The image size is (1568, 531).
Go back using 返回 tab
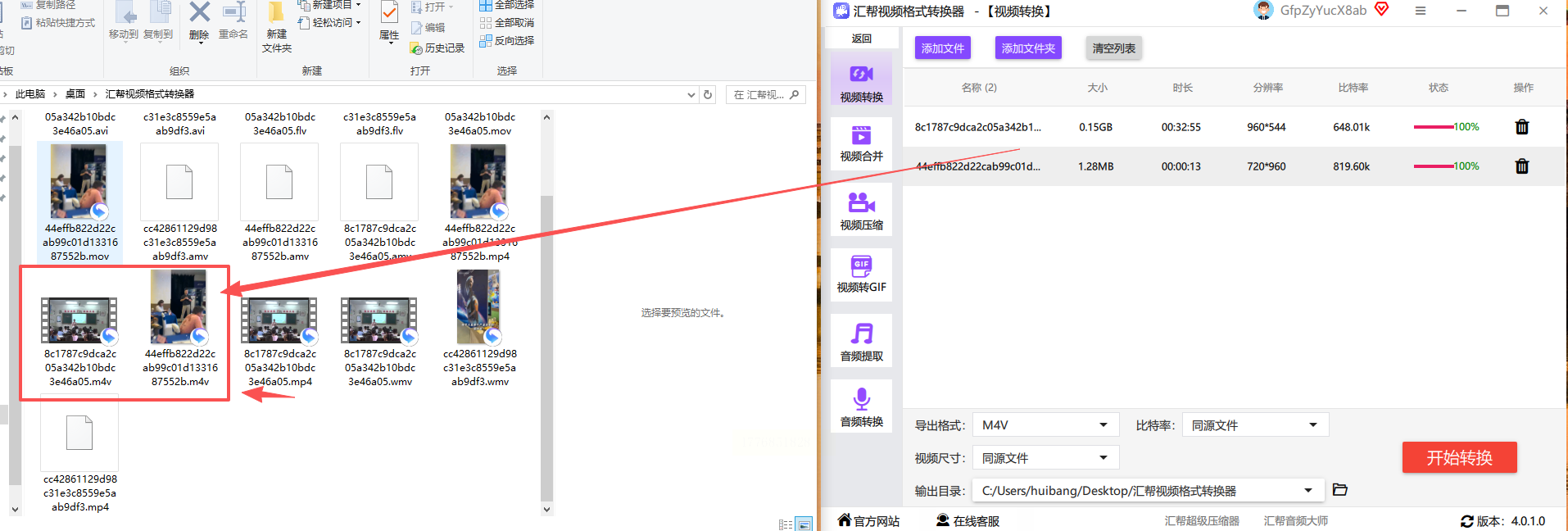(x=861, y=39)
